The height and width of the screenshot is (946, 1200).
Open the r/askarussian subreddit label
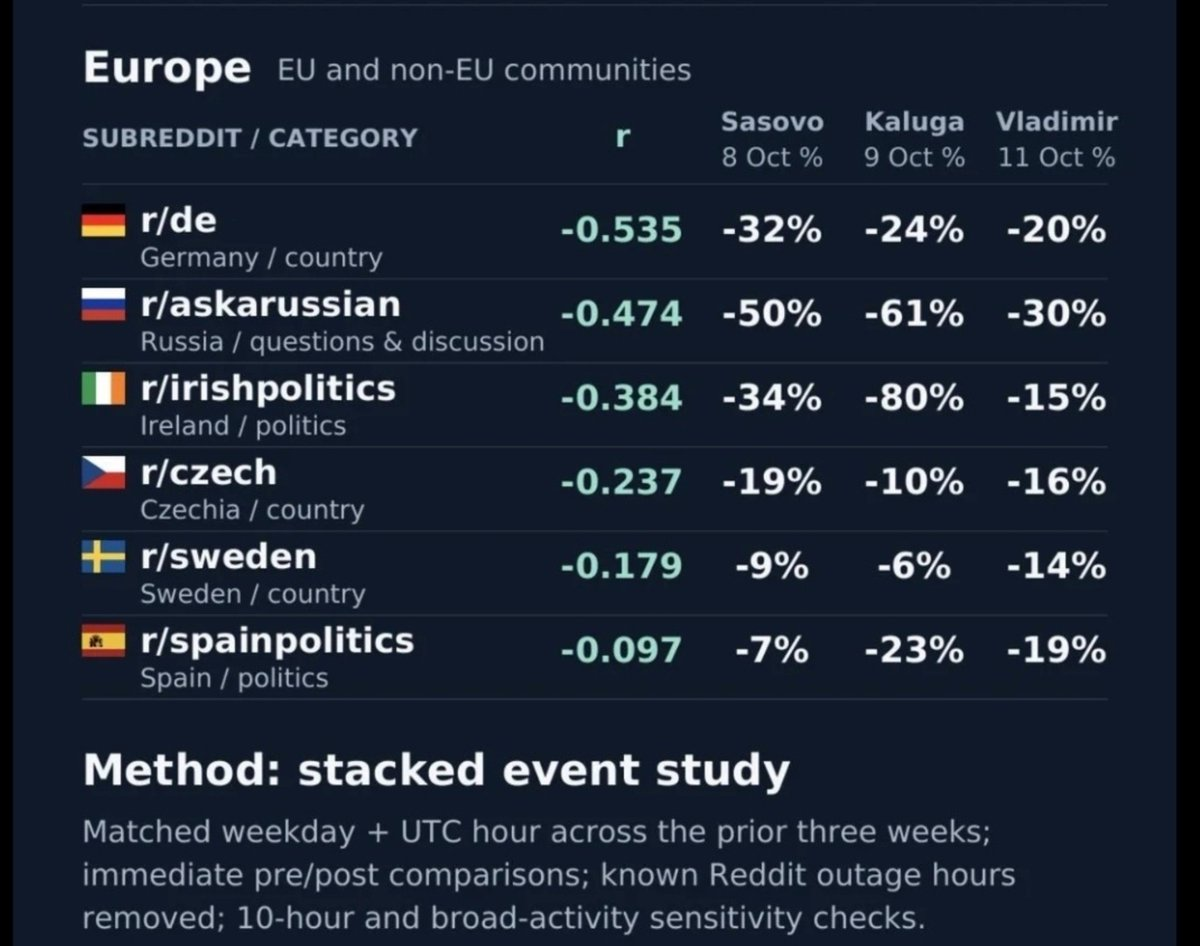pos(270,304)
